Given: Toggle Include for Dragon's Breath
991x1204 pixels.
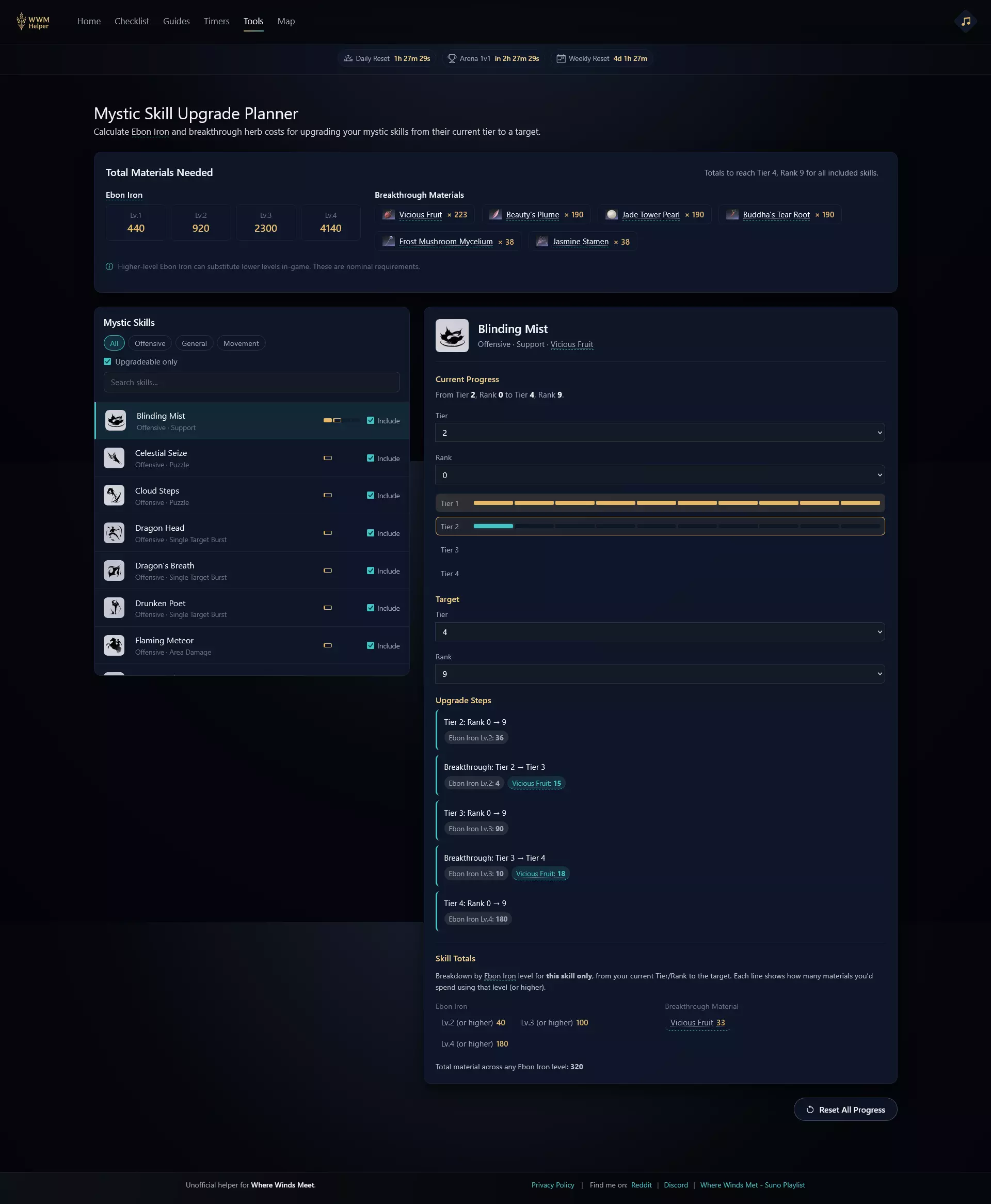Looking at the screenshot, I should [371, 571].
